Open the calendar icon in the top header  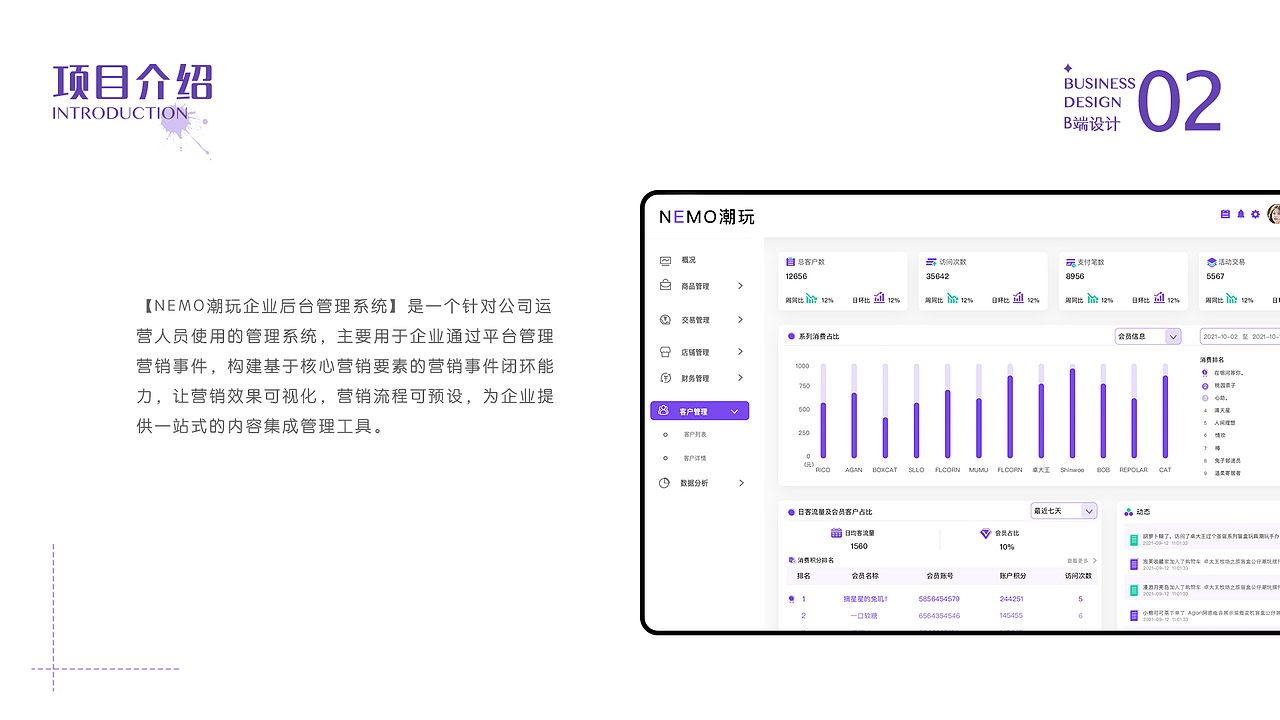pos(1225,214)
